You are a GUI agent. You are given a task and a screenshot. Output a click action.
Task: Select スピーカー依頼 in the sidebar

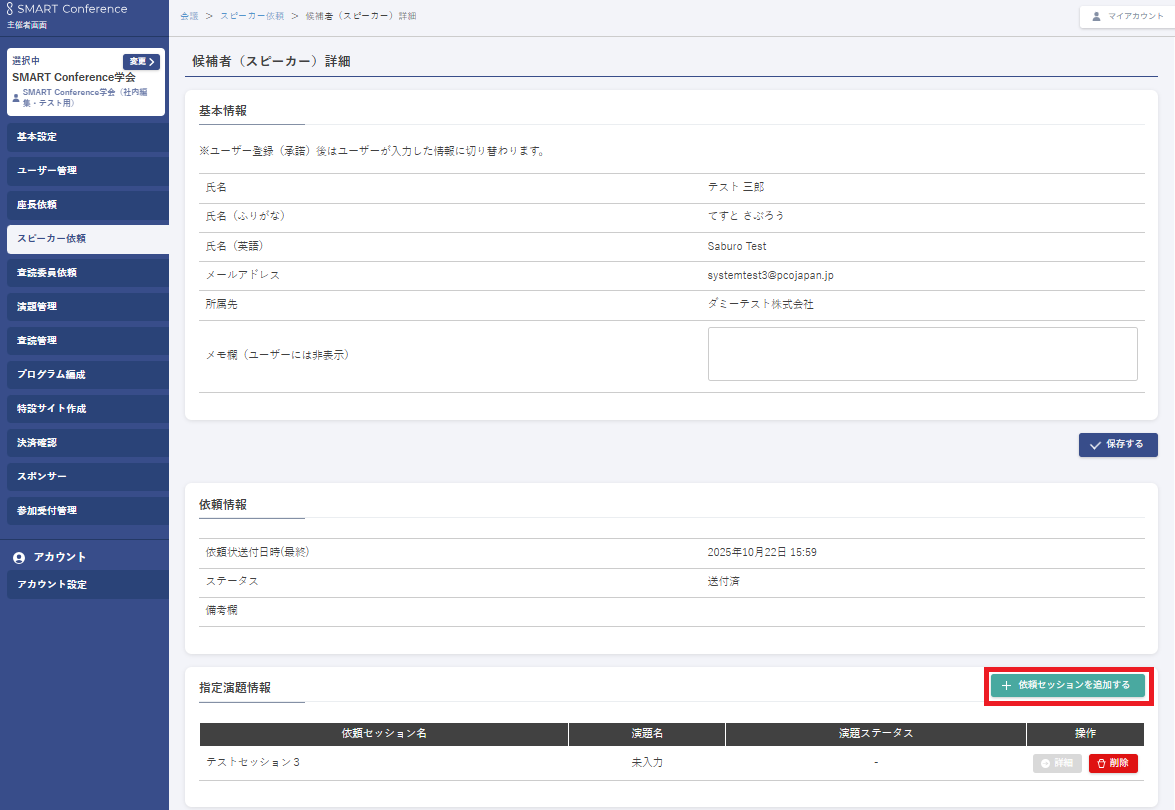pyautogui.click(x=85, y=238)
